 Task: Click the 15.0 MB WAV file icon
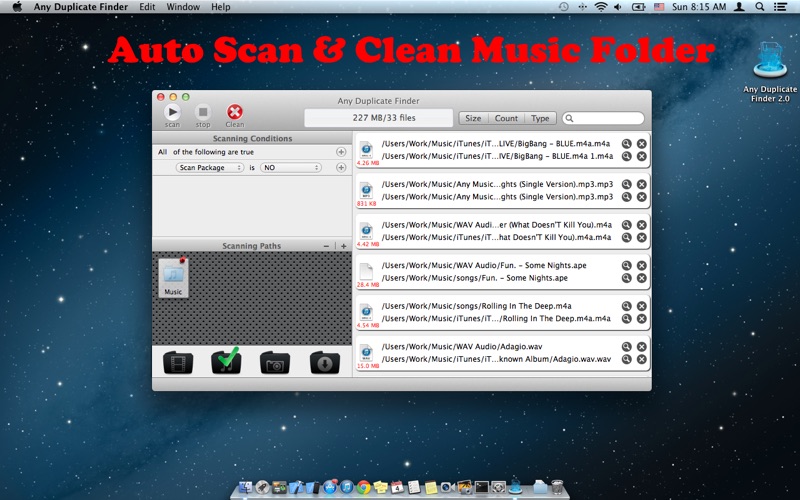[x=366, y=353]
